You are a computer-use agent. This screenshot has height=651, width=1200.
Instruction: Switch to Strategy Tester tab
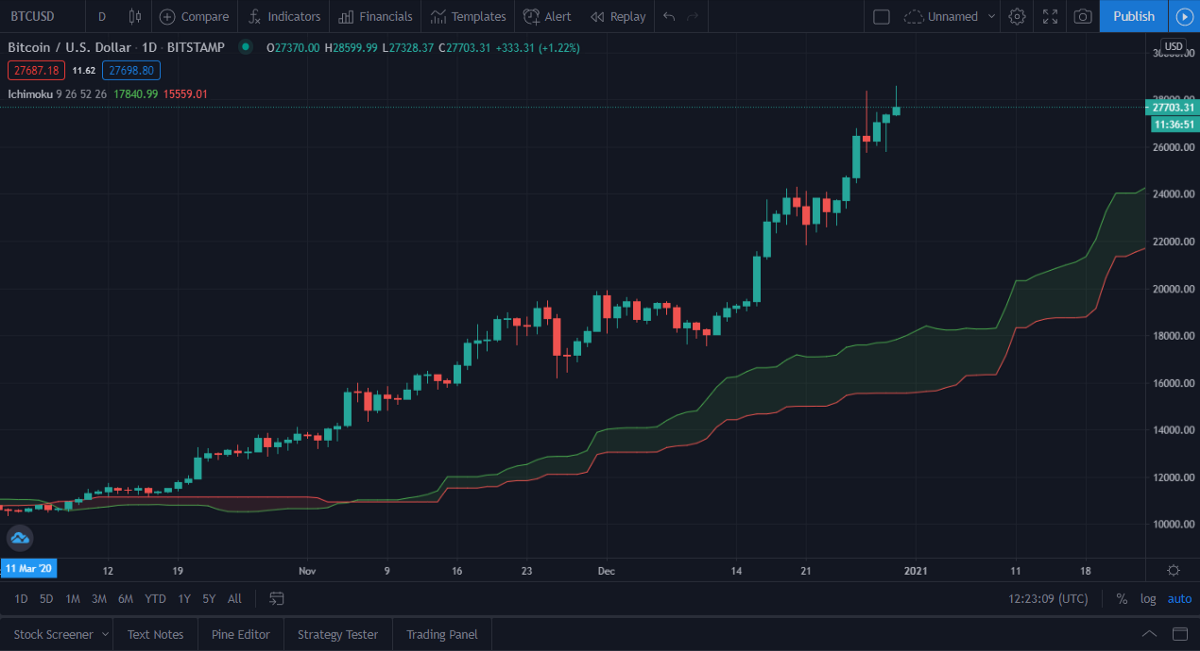(x=337, y=634)
